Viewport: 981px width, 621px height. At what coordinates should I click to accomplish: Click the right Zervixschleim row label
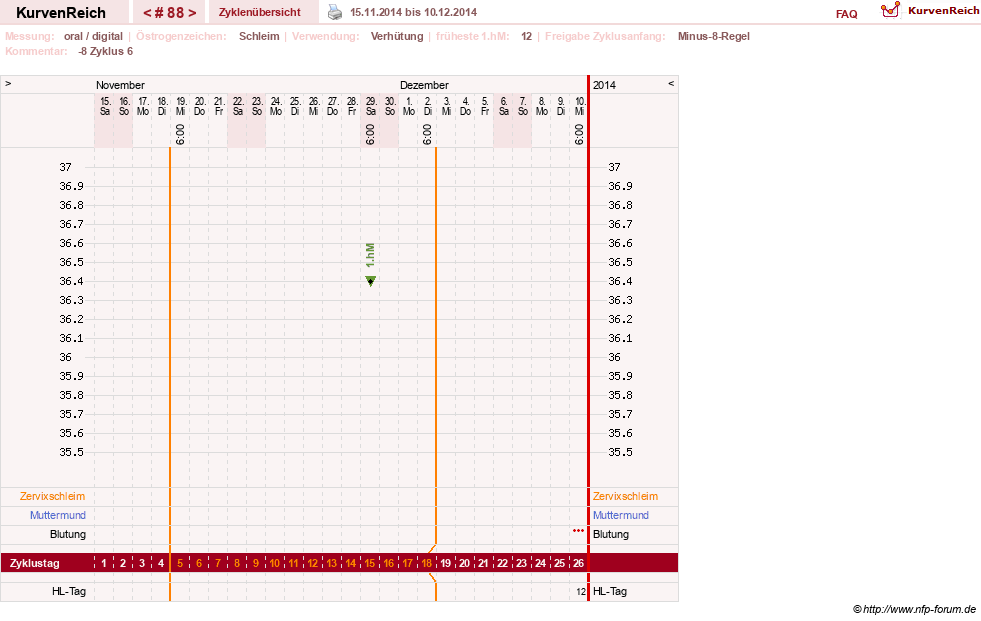(626, 496)
